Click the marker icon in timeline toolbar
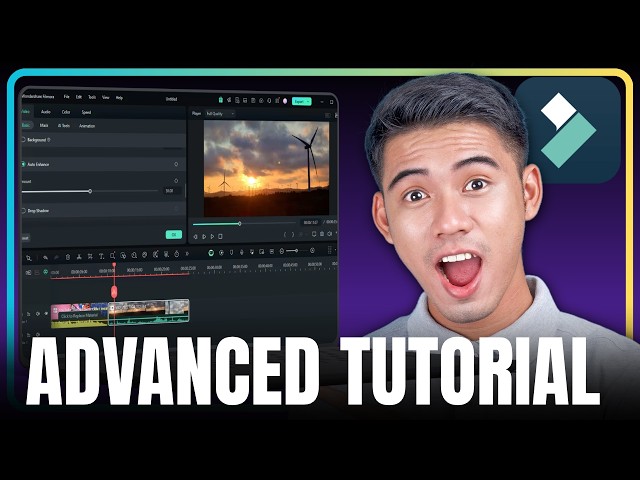This screenshot has width=640, height=480. pos(231,253)
